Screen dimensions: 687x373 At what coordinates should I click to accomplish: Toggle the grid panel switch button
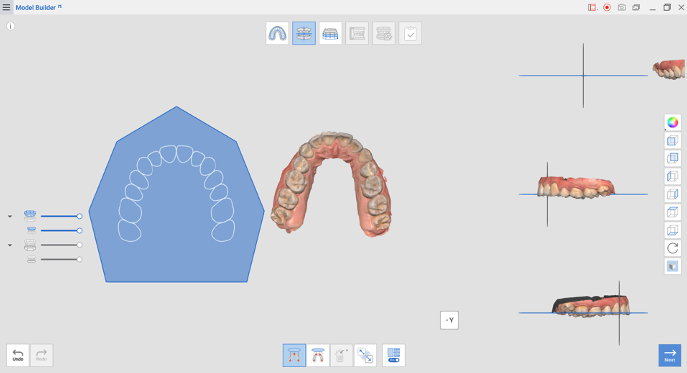pyautogui.click(x=393, y=355)
